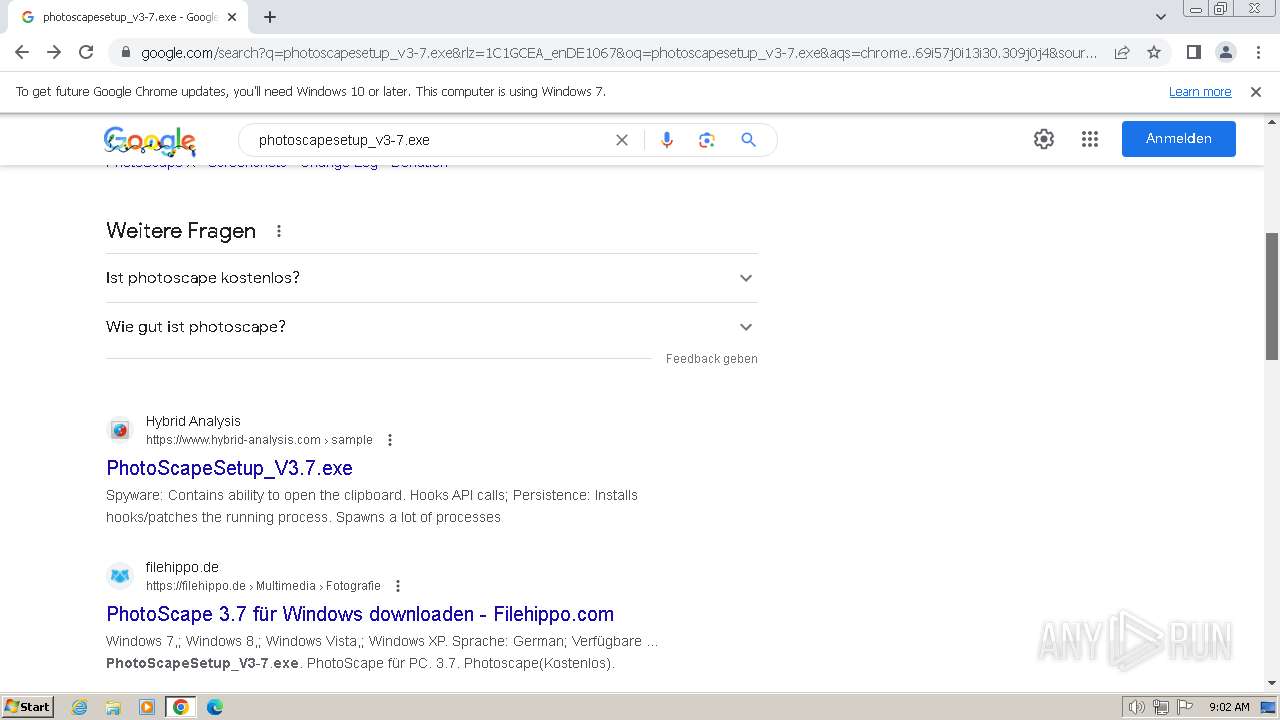
Task: Open more options for Hybrid Analysis result
Action: (390, 440)
